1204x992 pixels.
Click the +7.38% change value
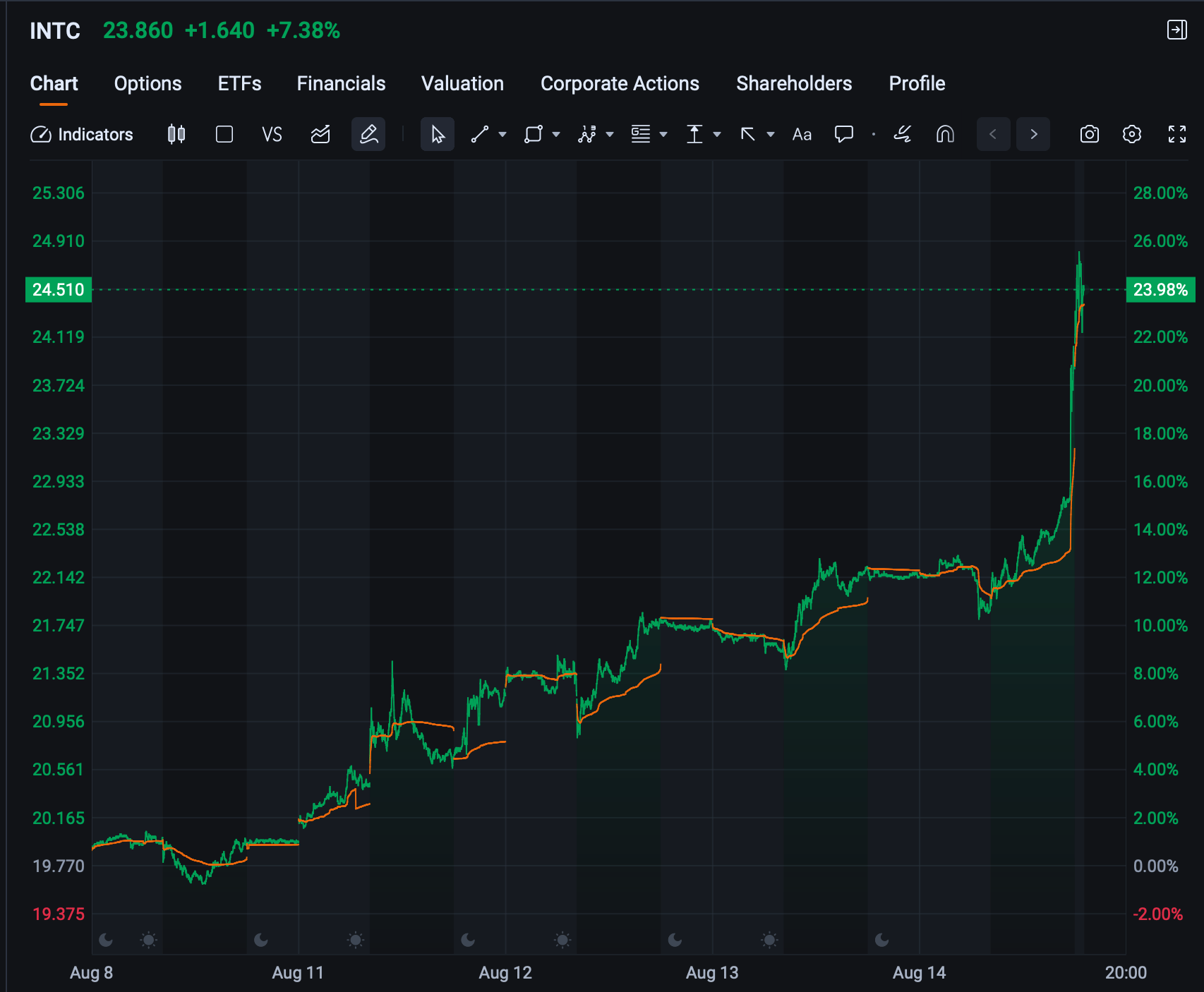point(303,30)
